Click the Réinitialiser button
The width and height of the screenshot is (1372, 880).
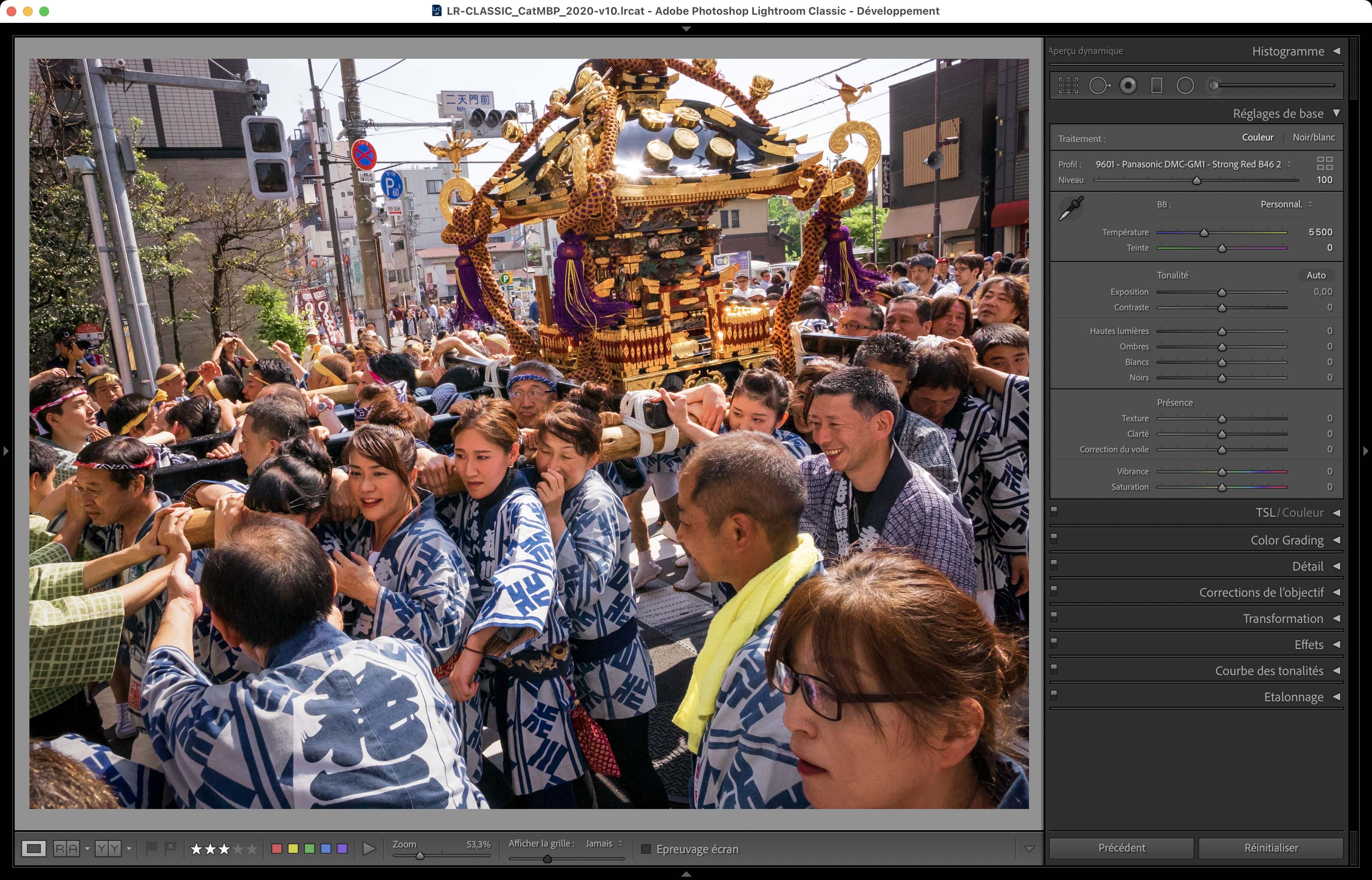1270,848
